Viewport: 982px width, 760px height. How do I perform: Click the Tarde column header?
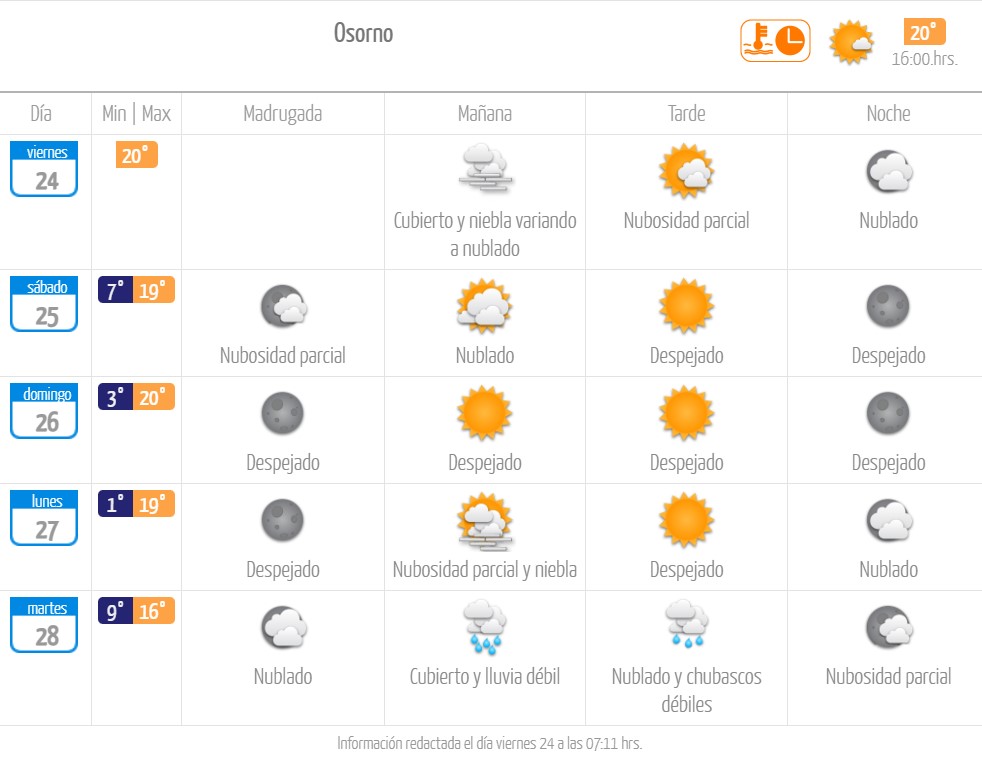point(686,113)
